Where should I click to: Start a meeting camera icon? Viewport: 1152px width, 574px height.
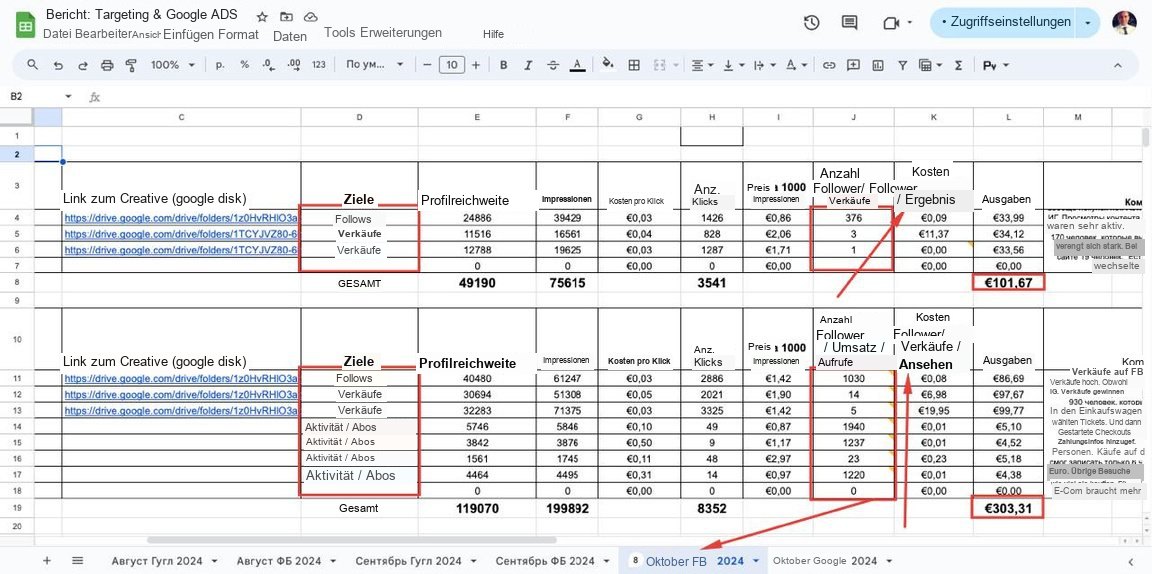tap(891, 23)
